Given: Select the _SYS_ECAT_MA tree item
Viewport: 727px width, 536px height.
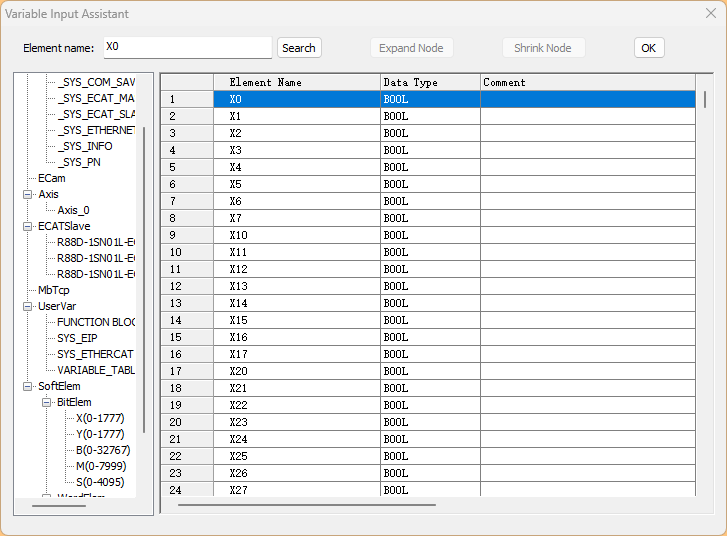Looking at the screenshot, I should pyautogui.click(x=96, y=98).
